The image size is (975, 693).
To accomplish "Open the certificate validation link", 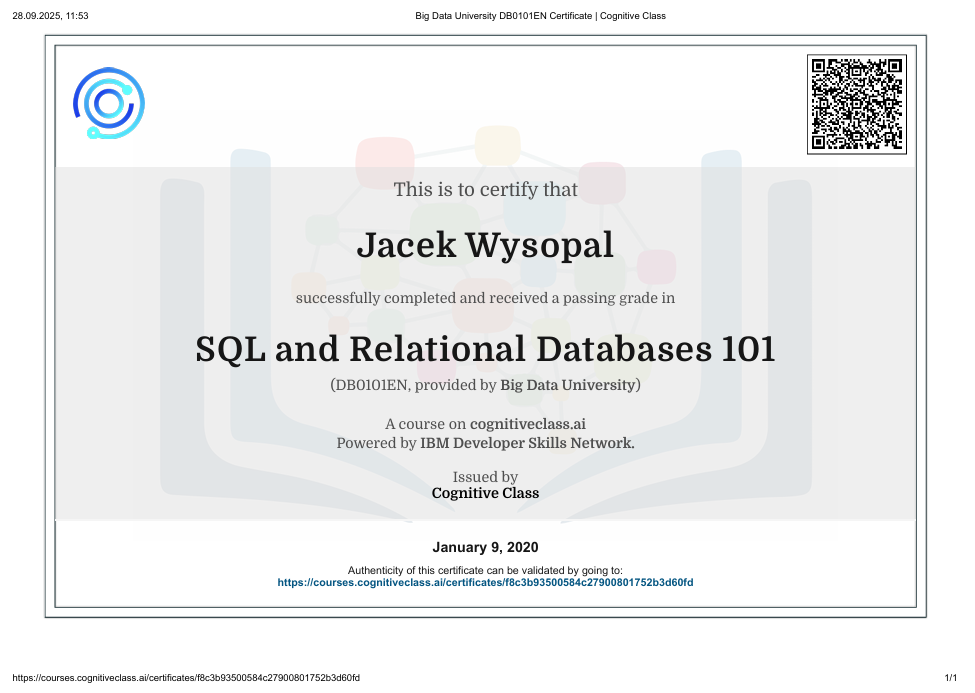I will [x=485, y=581].
